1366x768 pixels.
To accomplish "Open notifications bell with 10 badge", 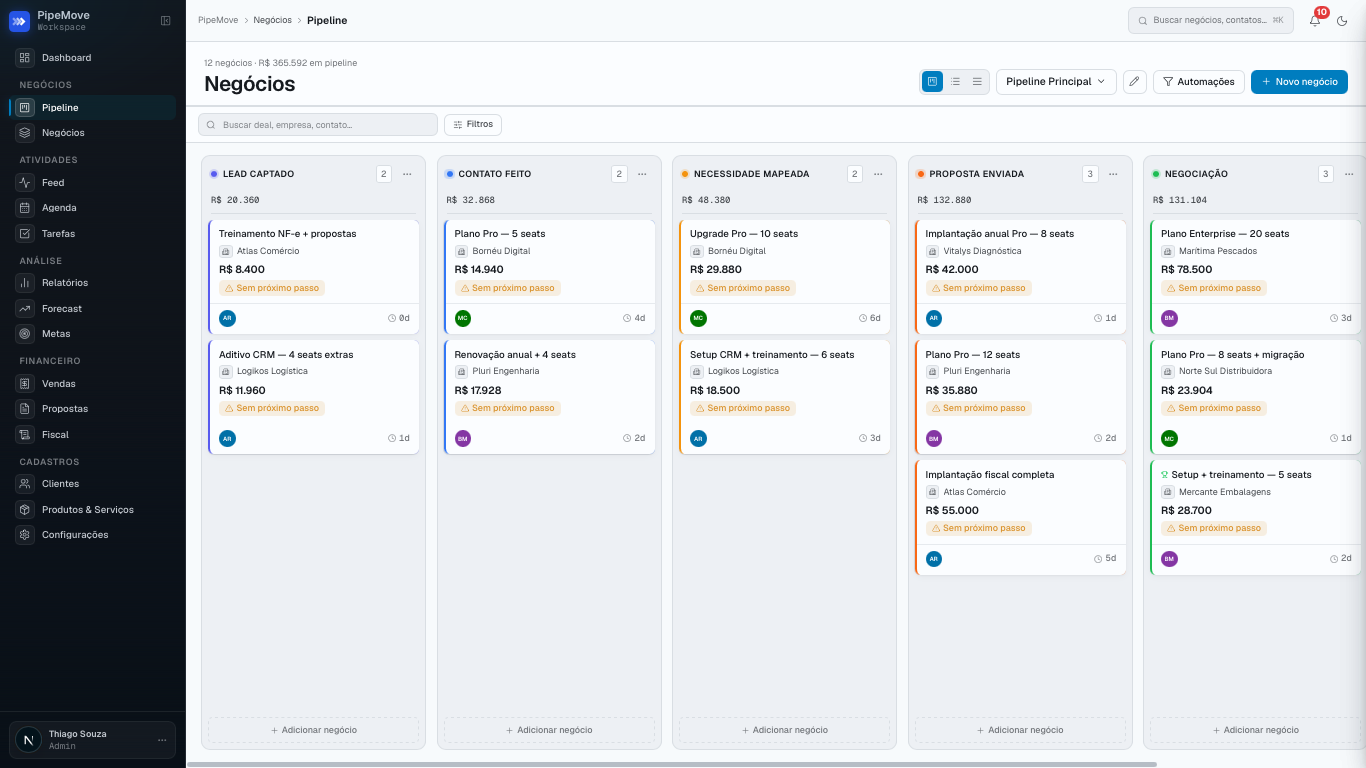I will [x=1315, y=20].
